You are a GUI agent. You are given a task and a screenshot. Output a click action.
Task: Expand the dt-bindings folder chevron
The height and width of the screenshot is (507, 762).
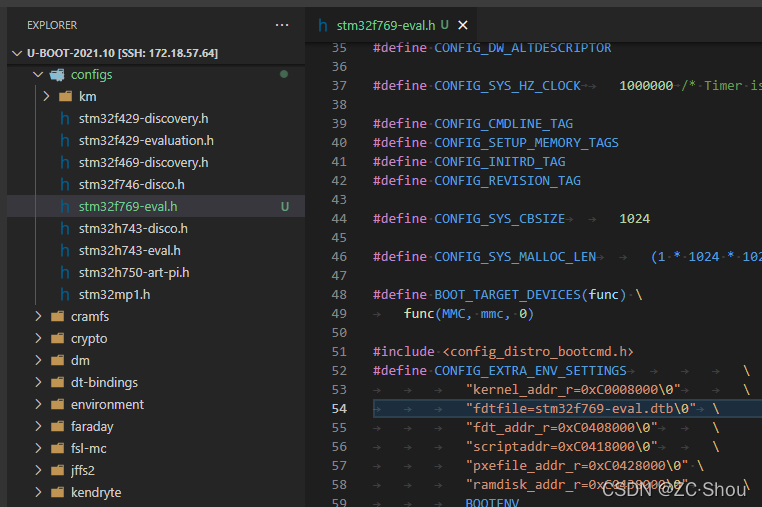(38, 383)
